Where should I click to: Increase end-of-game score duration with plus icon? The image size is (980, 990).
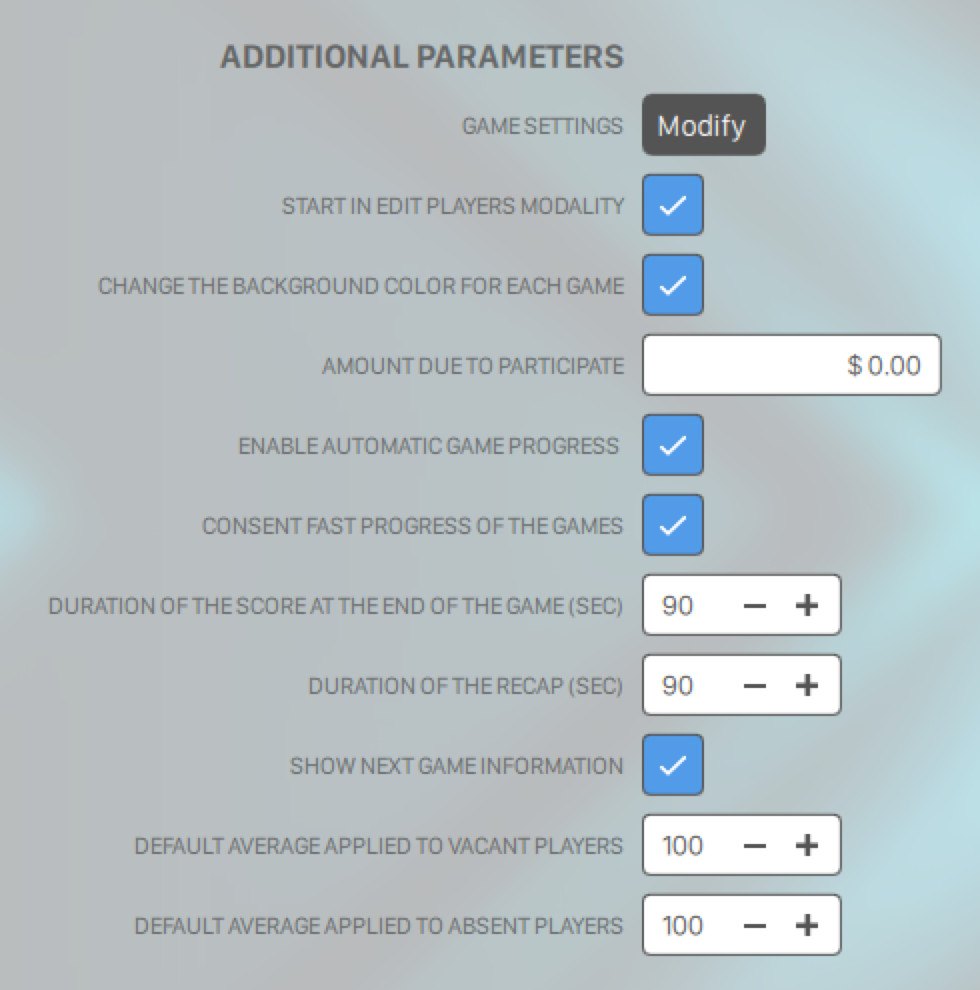(806, 605)
